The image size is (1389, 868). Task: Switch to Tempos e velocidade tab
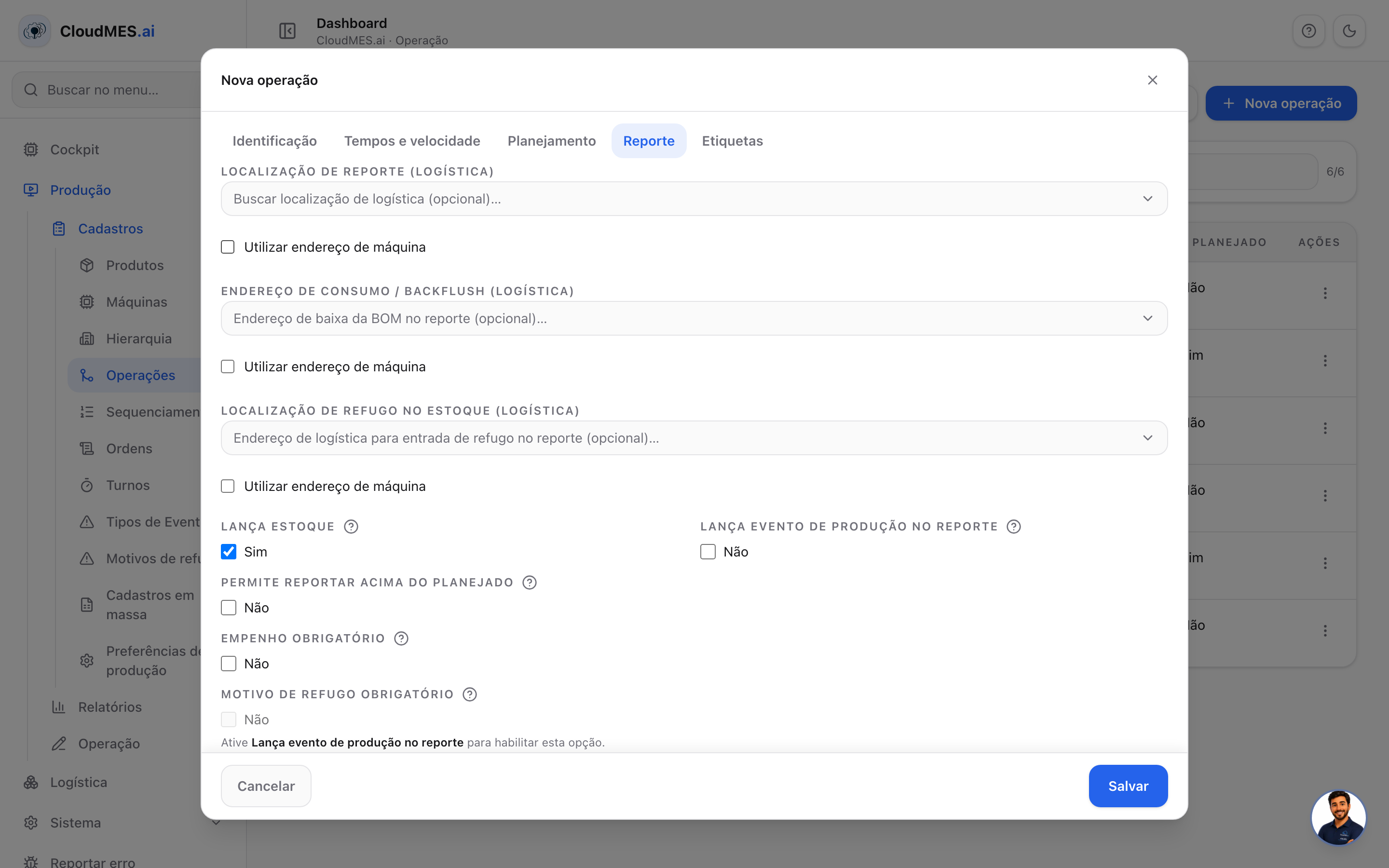(x=412, y=141)
